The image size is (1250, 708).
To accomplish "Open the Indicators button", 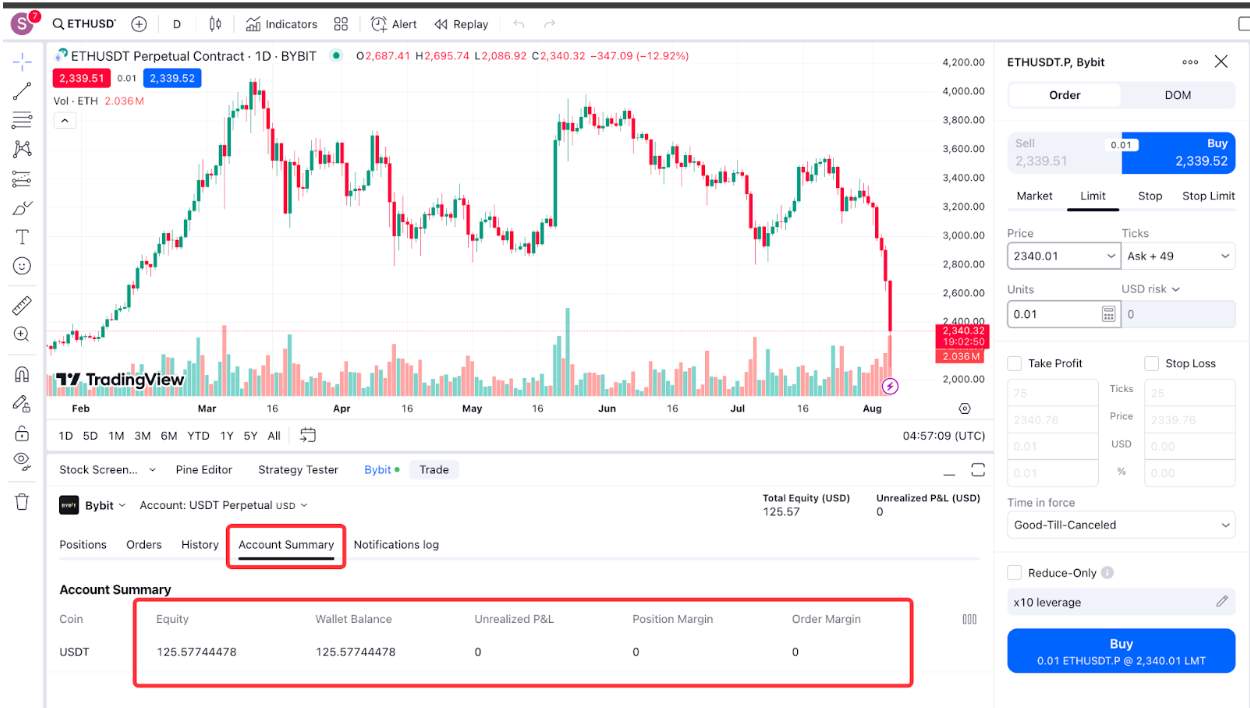I will point(282,24).
